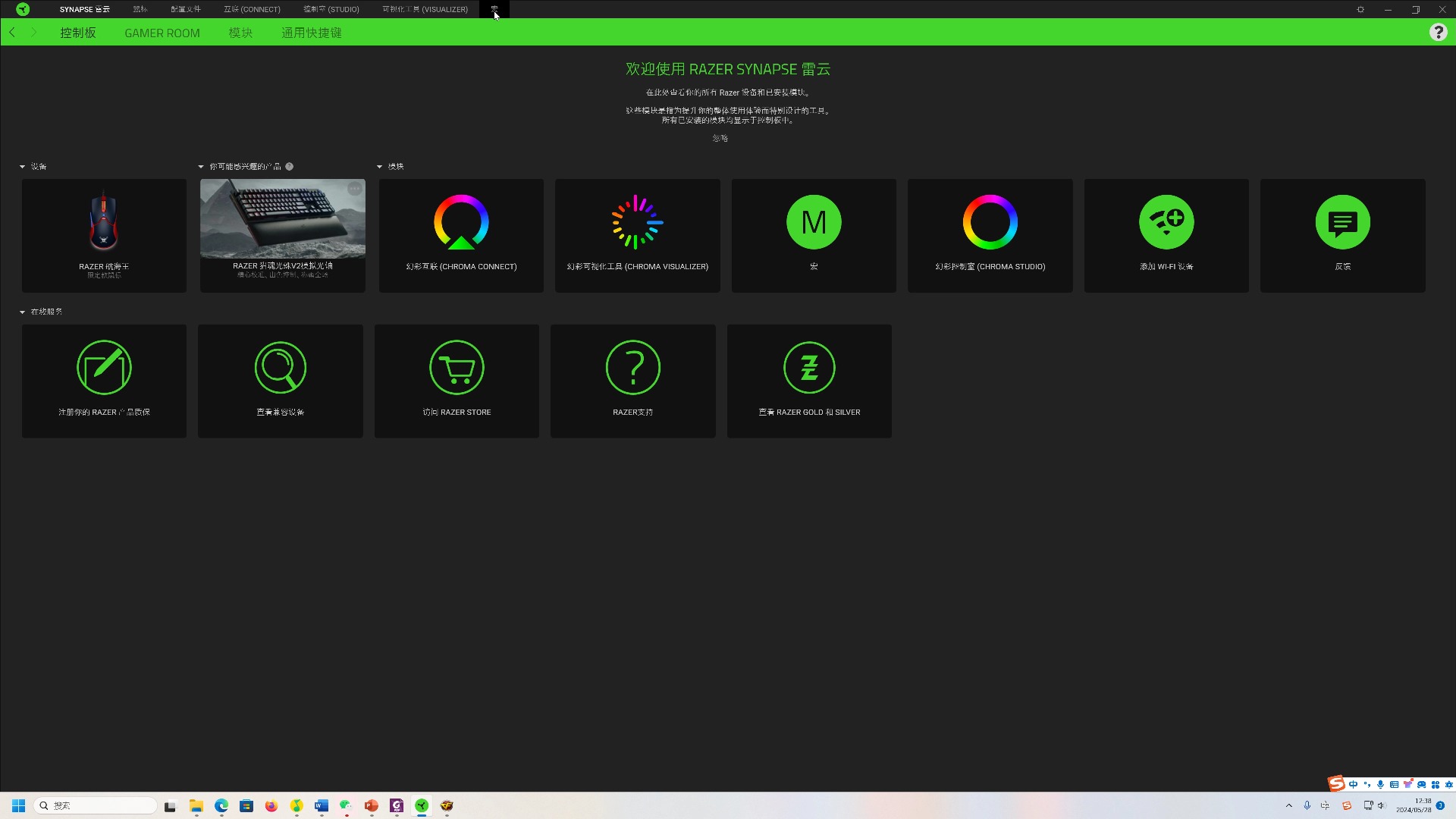The image size is (1456, 819).
Task: Open WeChat from the taskbar
Action: pos(347,805)
